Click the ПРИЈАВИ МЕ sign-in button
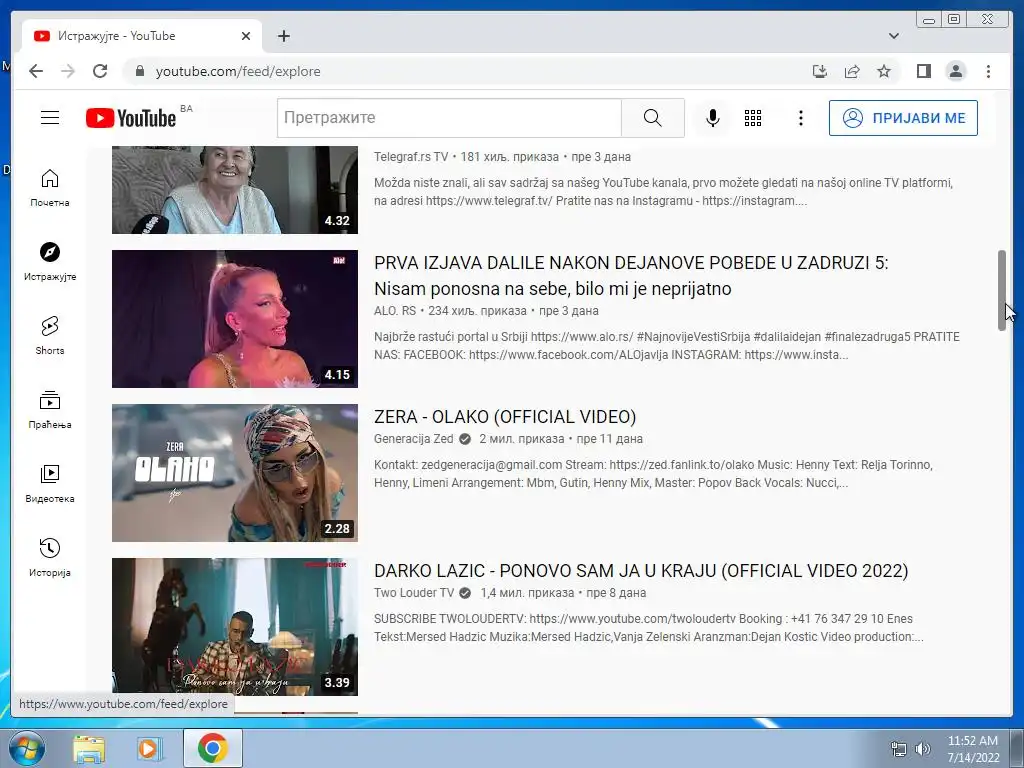Image resolution: width=1024 pixels, height=768 pixels. pyautogui.click(x=903, y=118)
